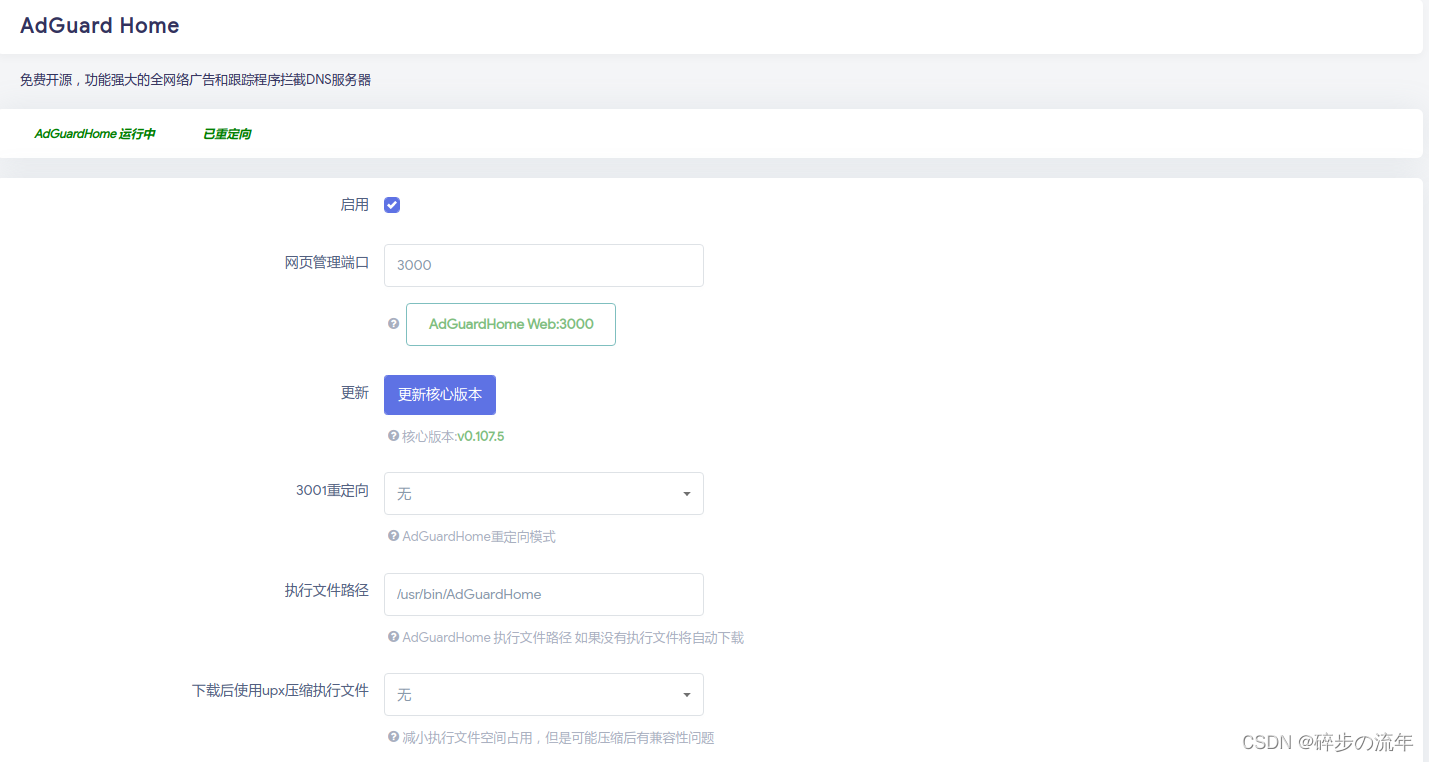
Task: Open the 下载后使用upx压缩执行文件 dropdown
Action: tap(544, 694)
